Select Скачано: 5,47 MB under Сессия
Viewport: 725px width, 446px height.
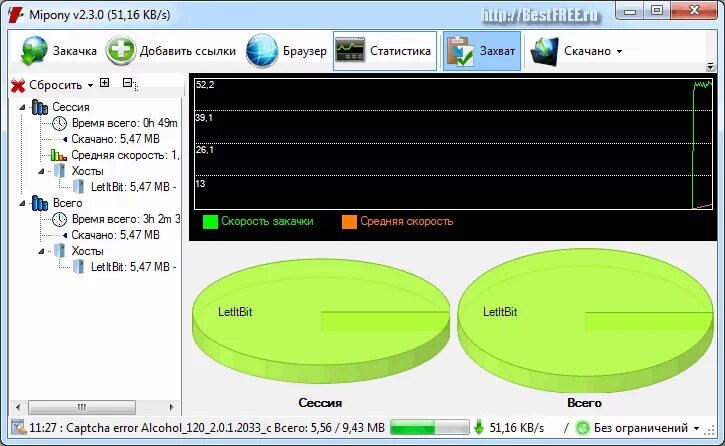coord(115,139)
